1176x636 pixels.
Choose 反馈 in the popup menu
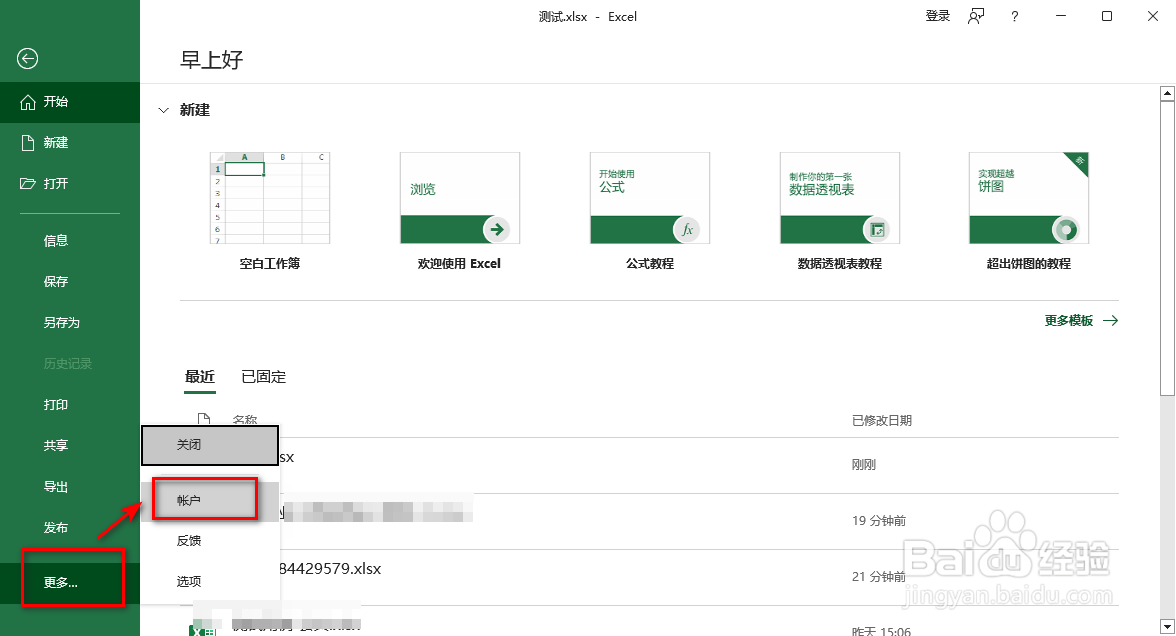click(210, 541)
